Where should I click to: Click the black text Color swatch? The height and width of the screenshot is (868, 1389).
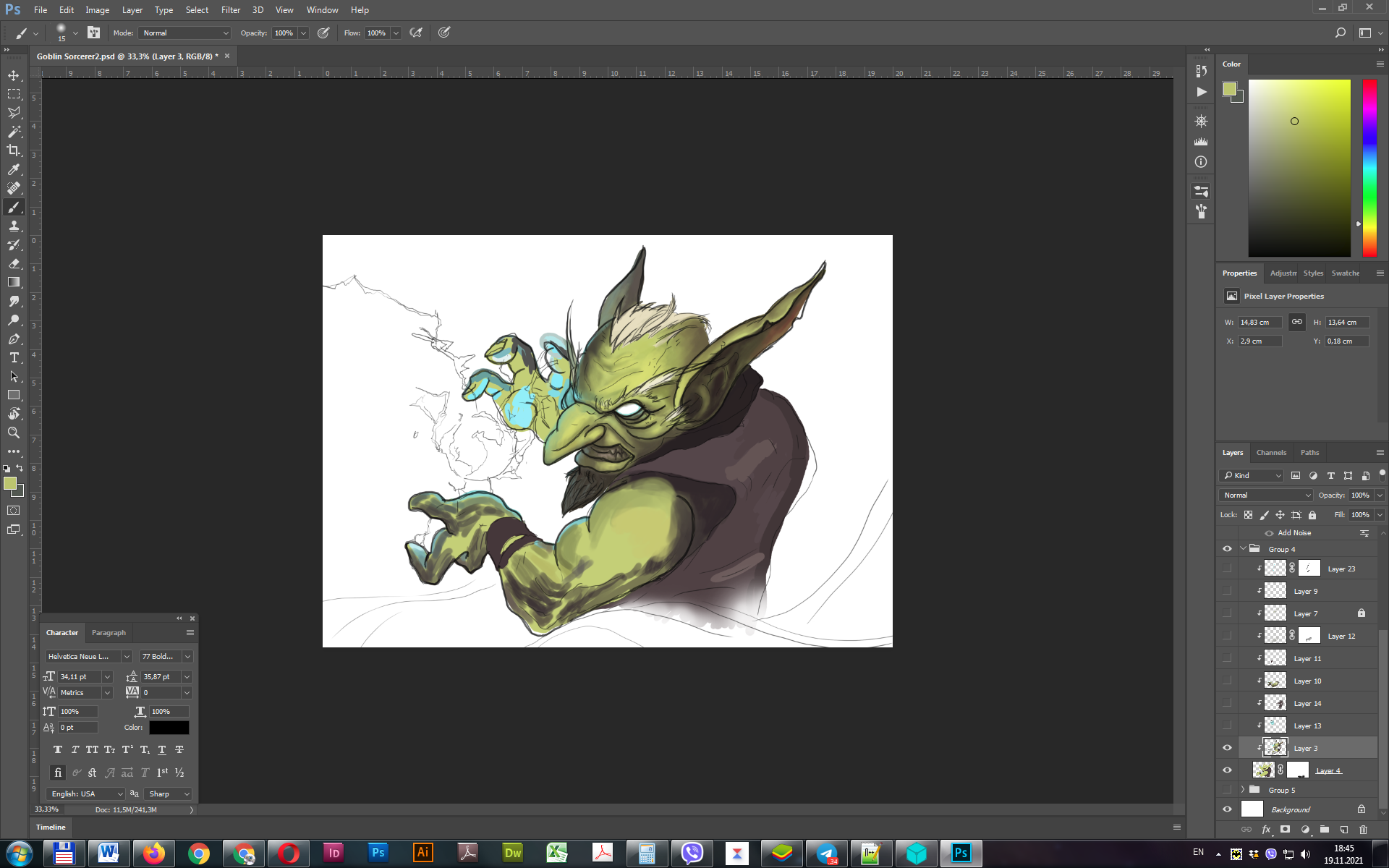tap(169, 728)
